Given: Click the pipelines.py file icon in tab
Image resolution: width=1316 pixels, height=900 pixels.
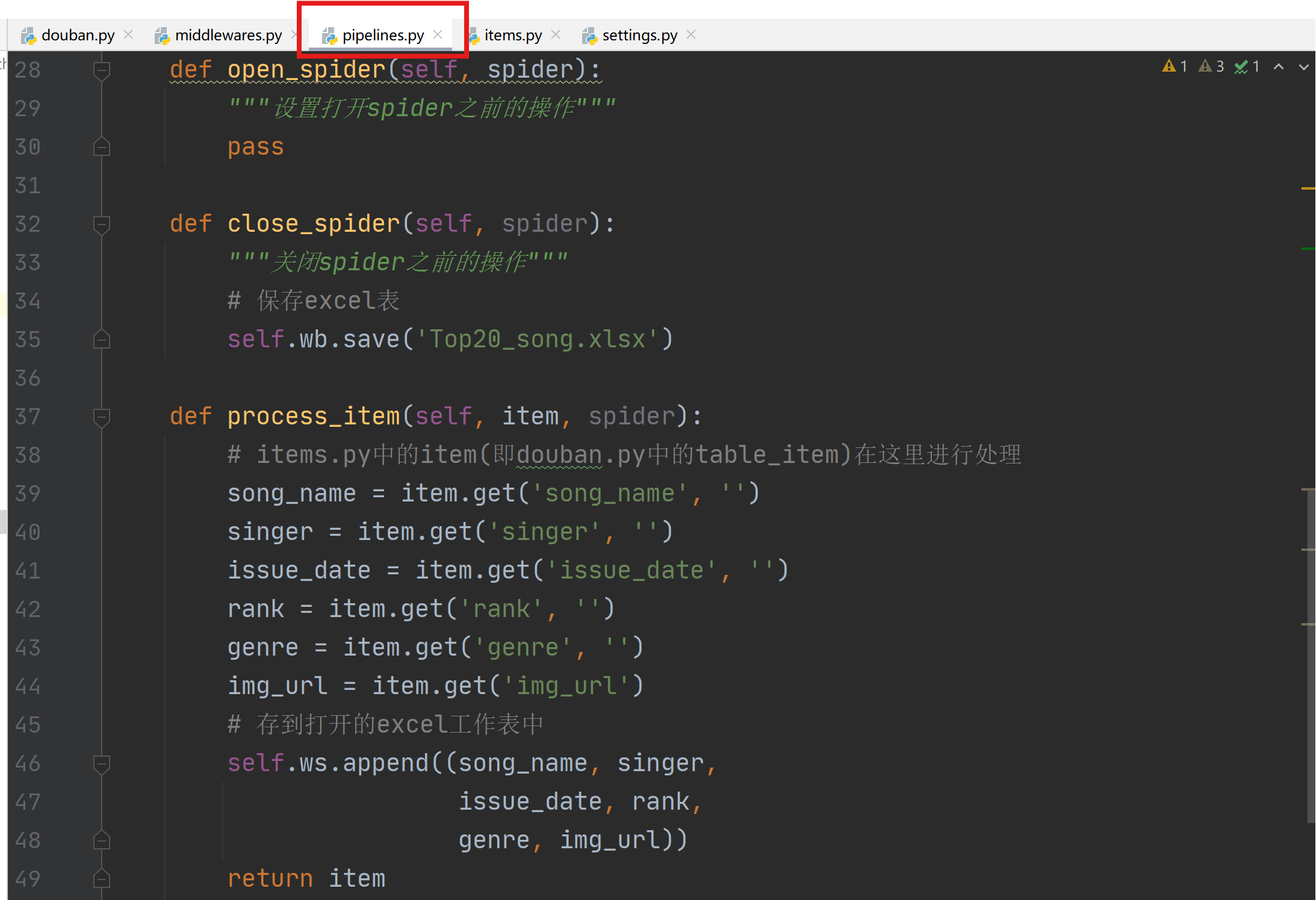Looking at the screenshot, I should [x=329, y=36].
